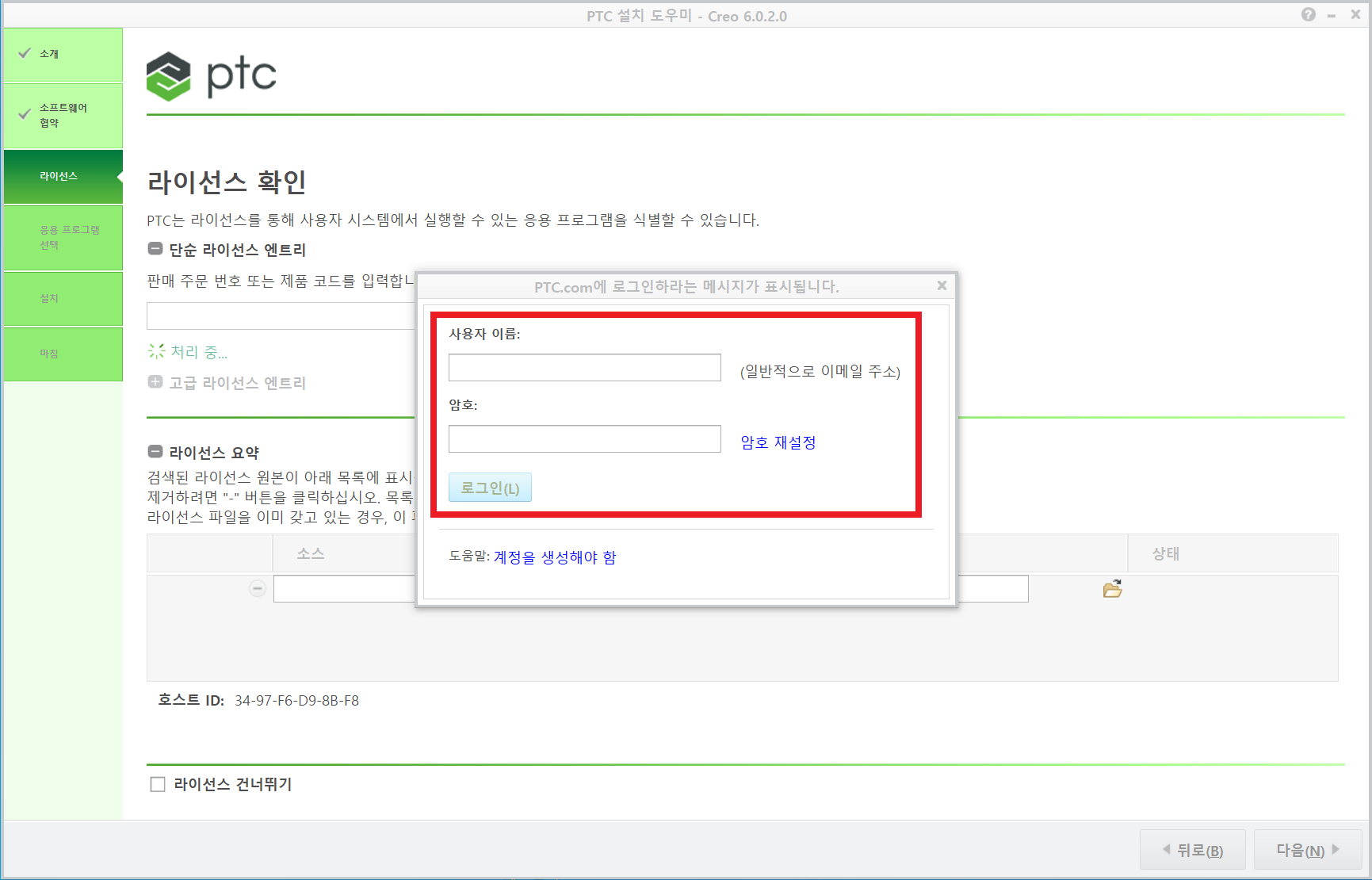This screenshot has height=880, width=1372.
Task: Focus the 암호 password field
Action: point(585,438)
